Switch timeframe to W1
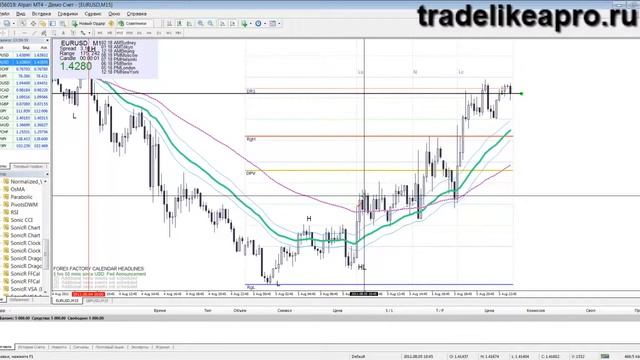 pyautogui.click(x=169, y=33)
